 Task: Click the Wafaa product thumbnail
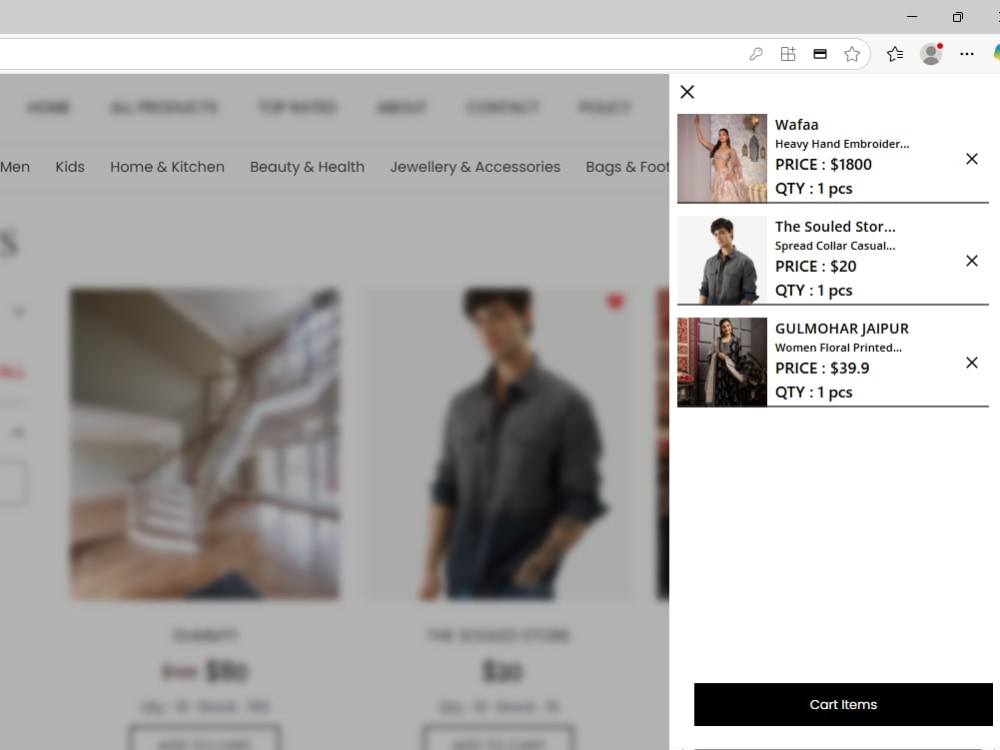(x=722, y=158)
